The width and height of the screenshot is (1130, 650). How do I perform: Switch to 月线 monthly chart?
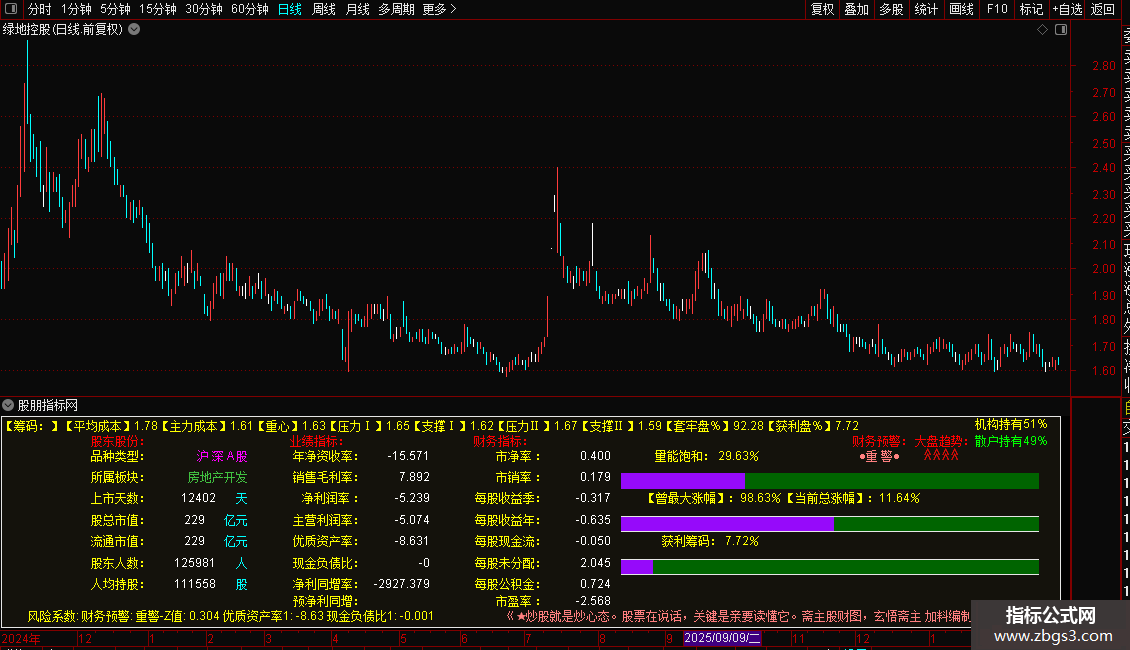(x=357, y=9)
